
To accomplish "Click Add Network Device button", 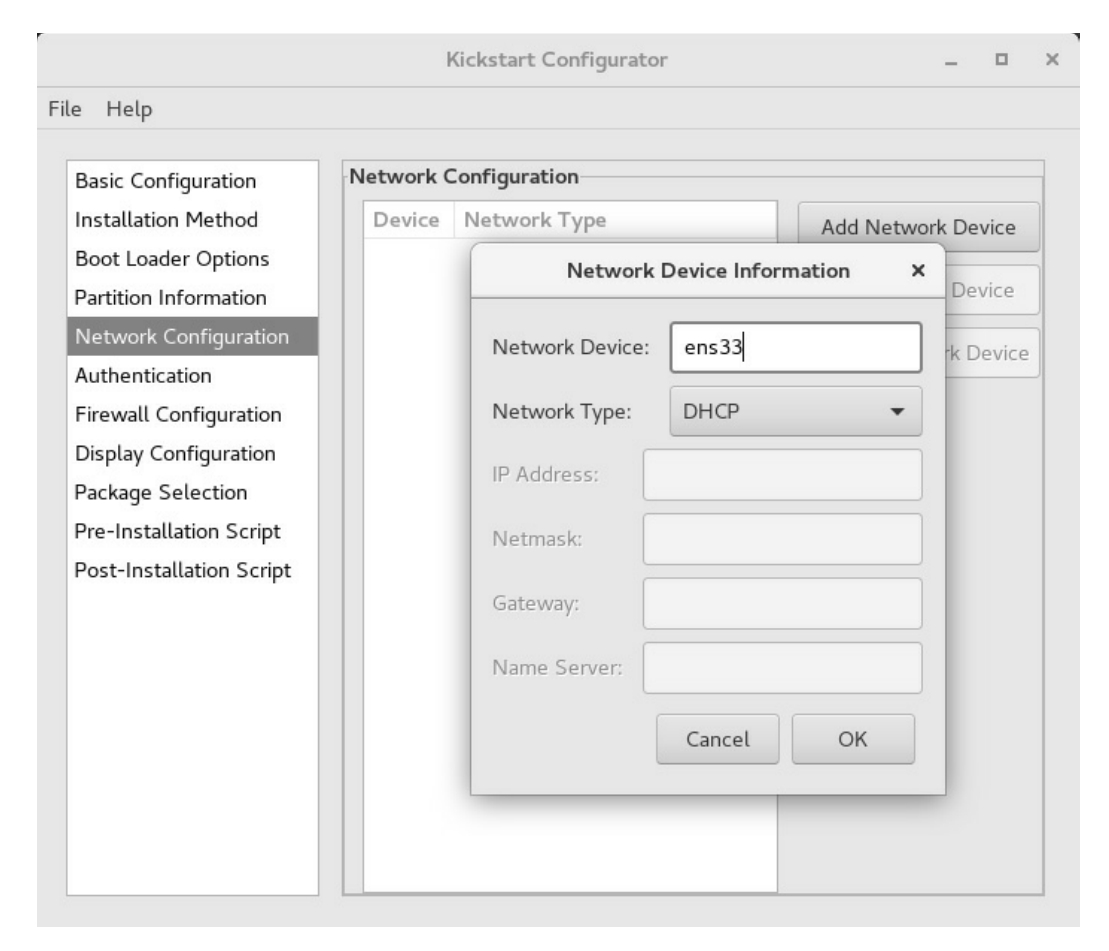I will coord(918,227).
